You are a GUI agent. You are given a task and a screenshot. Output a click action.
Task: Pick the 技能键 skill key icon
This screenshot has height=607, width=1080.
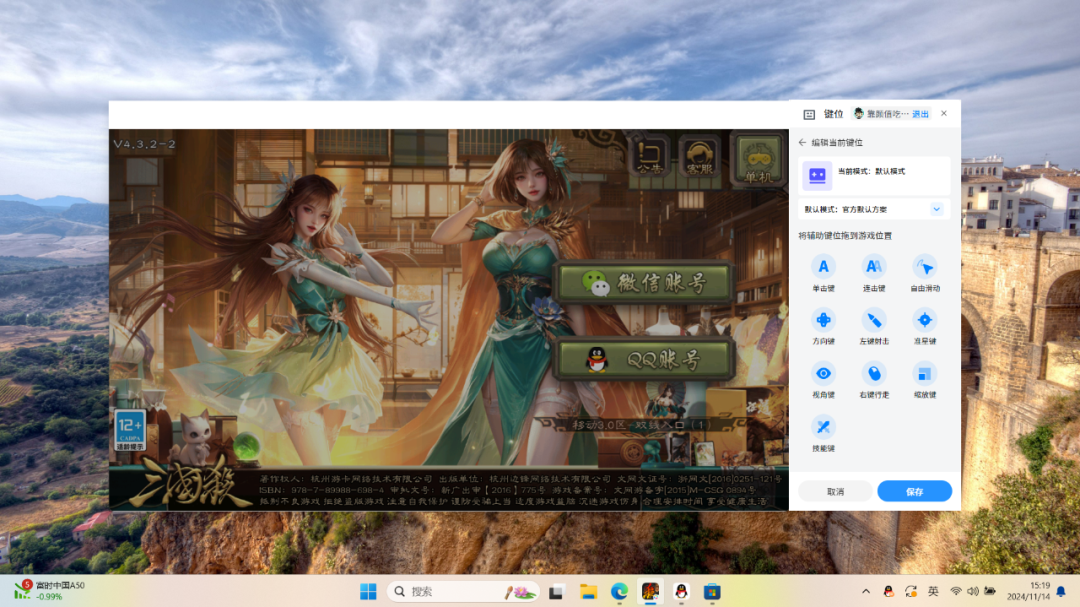click(x=823, y=428)
